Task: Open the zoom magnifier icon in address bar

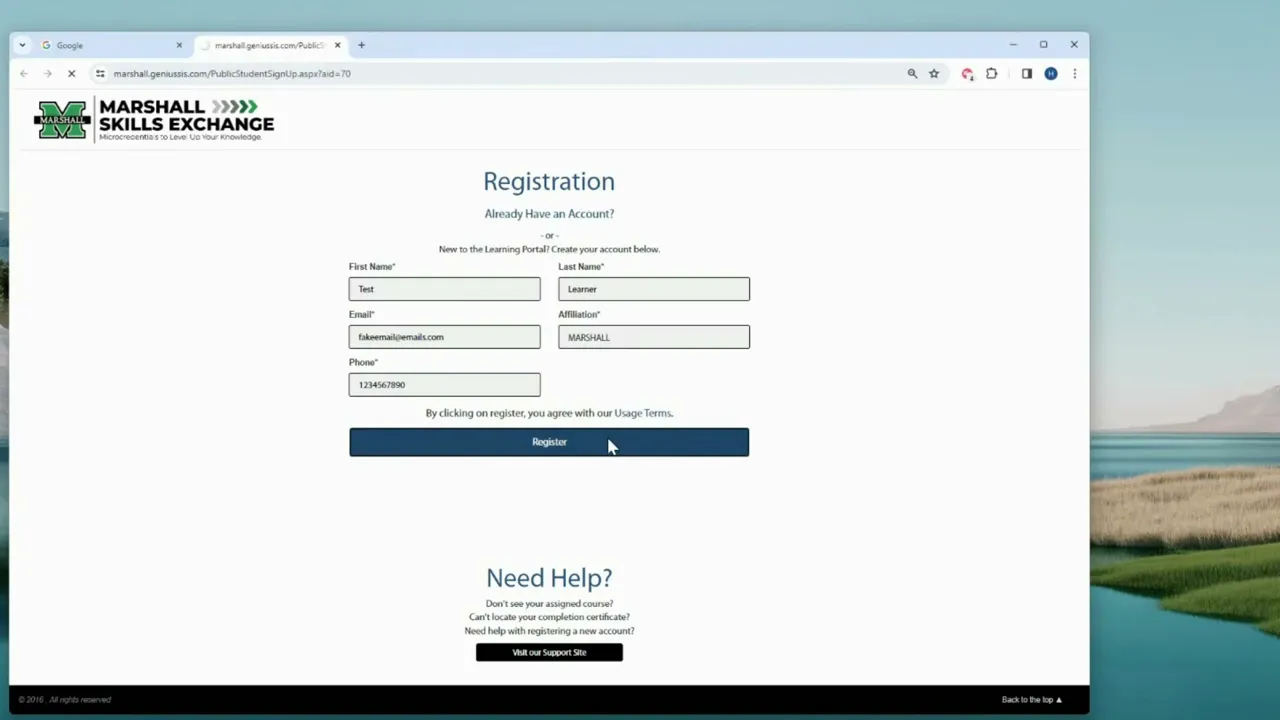Action: [x=912, y=74]
